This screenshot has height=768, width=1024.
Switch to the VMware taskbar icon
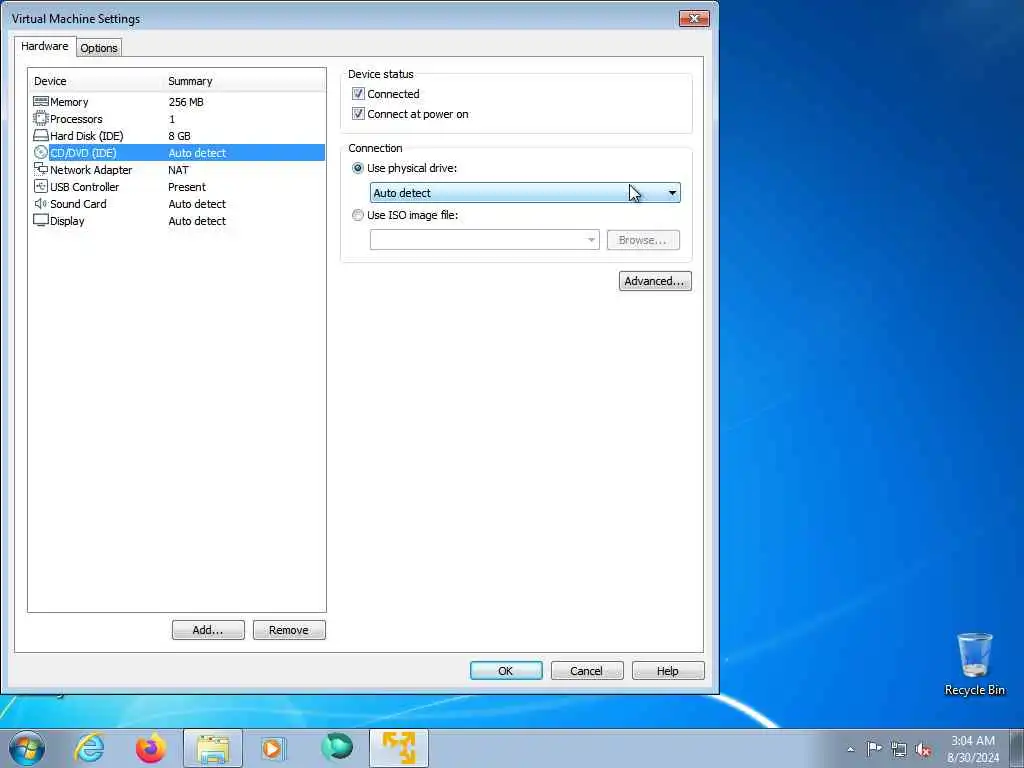(x=399, y=748)
